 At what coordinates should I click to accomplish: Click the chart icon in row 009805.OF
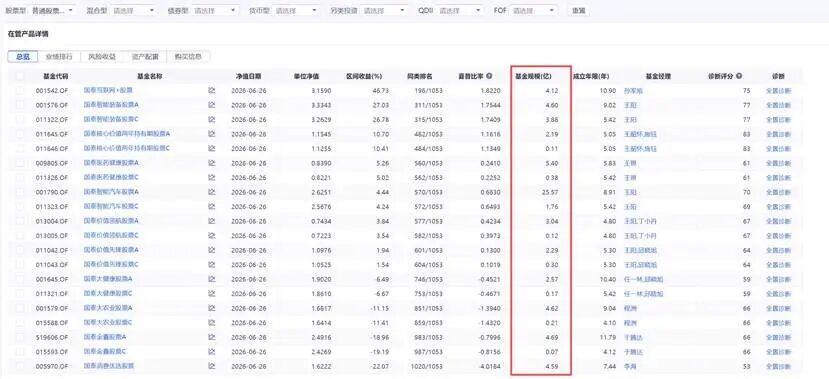212,163
